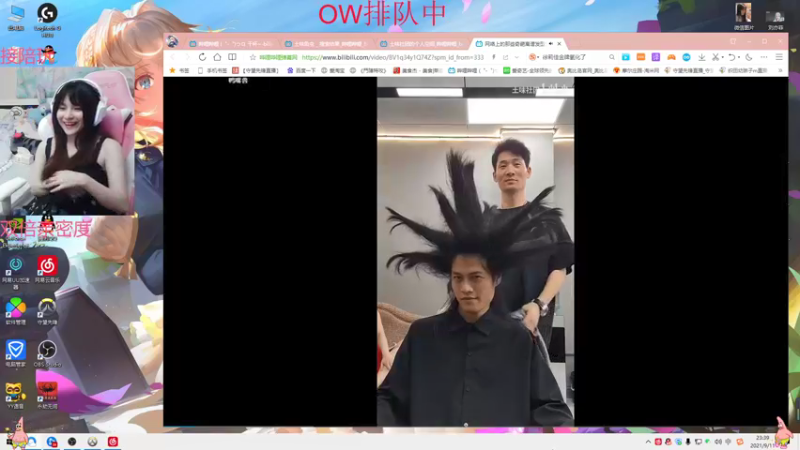Click the bilibili.com address bar

coord(392,57)
